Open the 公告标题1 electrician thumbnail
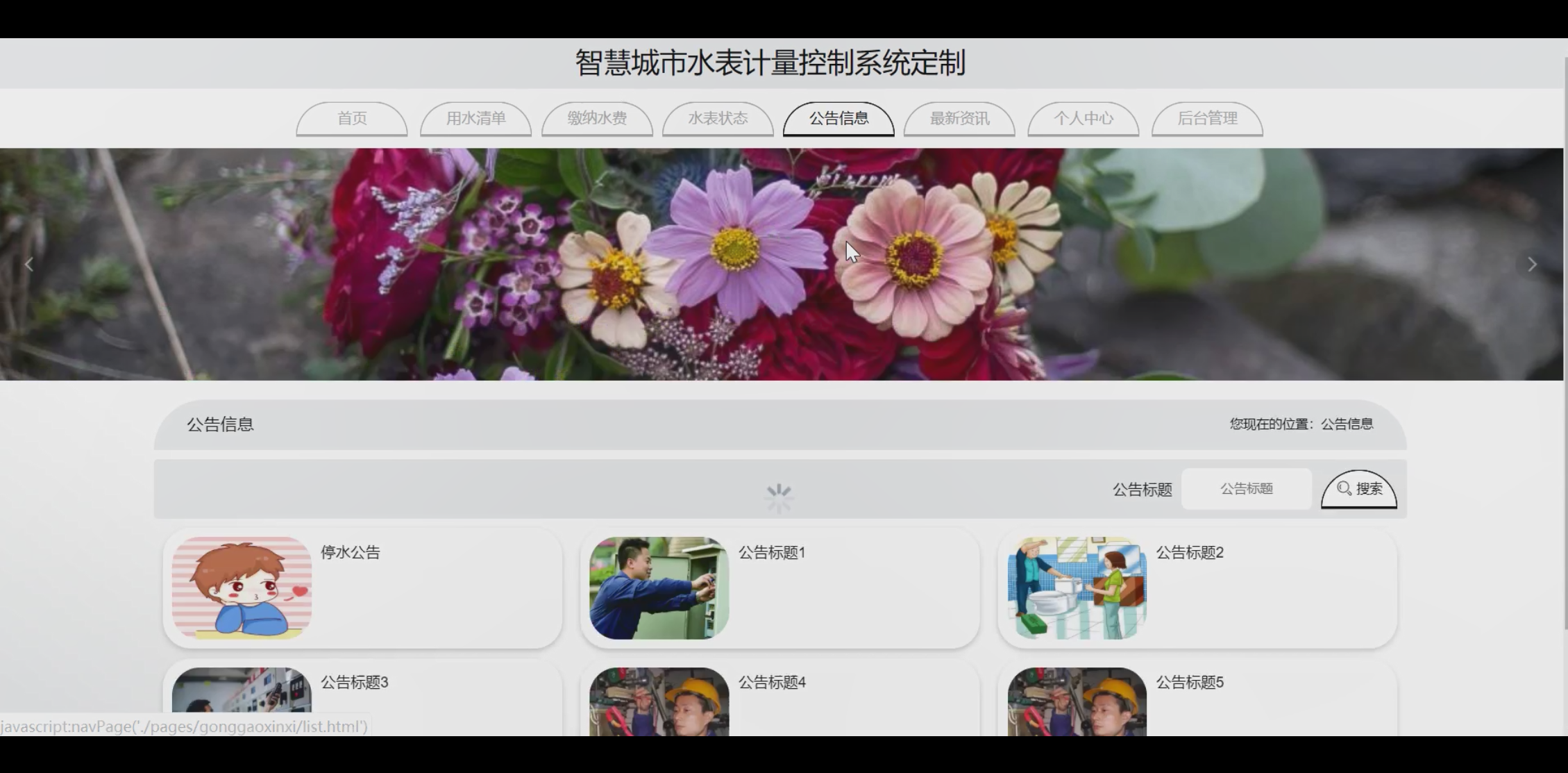The image size is (1568, 773). [x=659, y=588]
